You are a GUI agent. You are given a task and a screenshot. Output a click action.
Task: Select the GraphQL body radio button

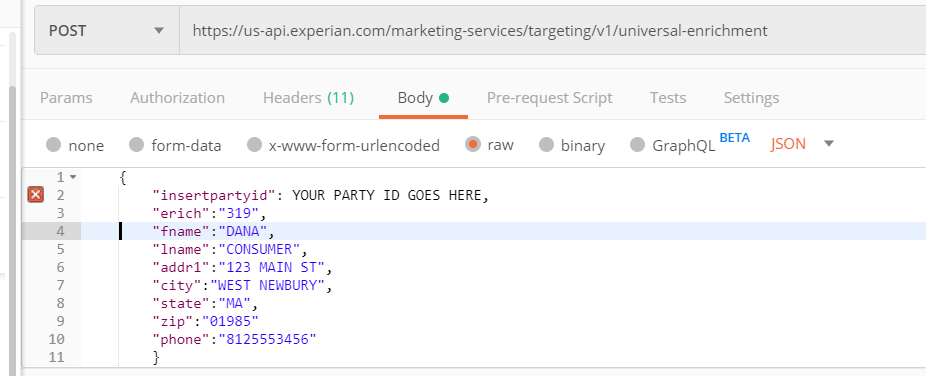(637, 145)
